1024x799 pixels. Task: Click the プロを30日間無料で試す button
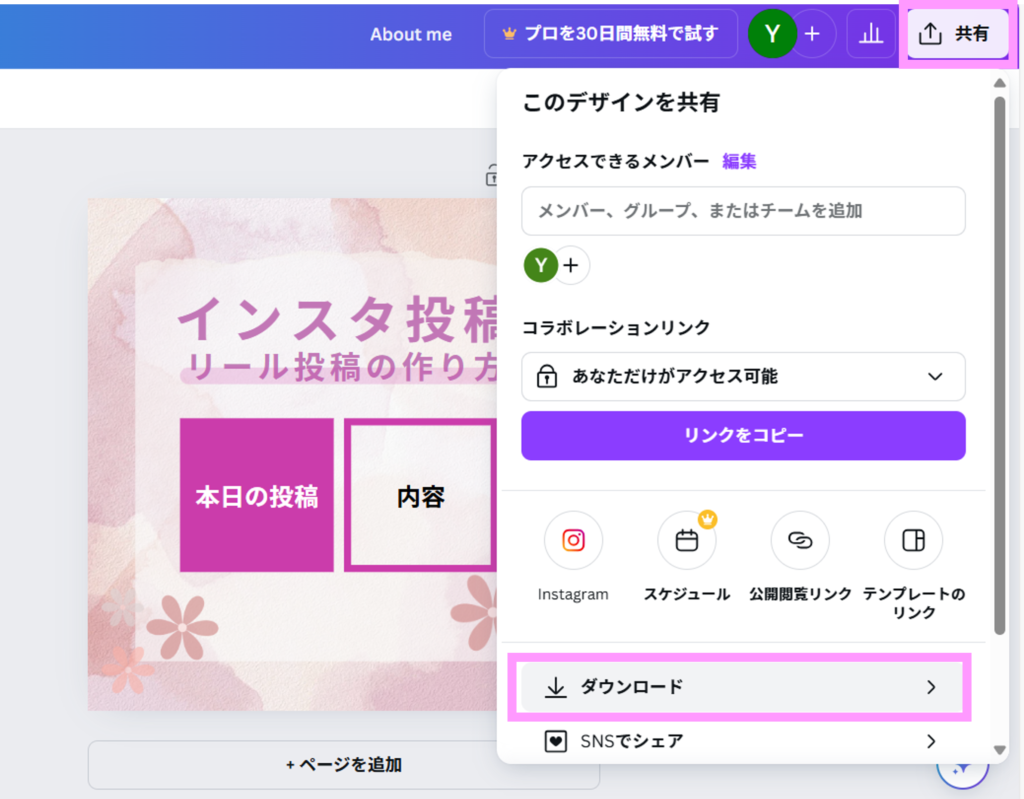[611, 34]
